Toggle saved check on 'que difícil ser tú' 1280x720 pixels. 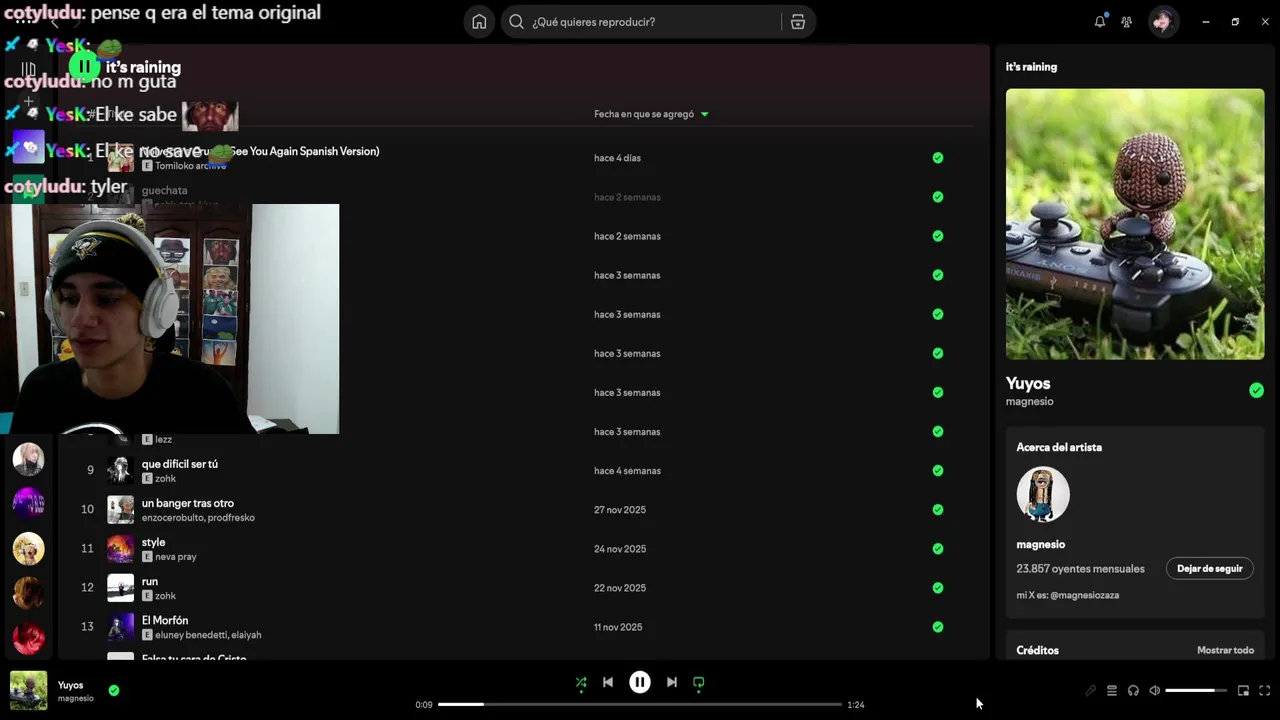pyautogui.click(x=938, y=471)
